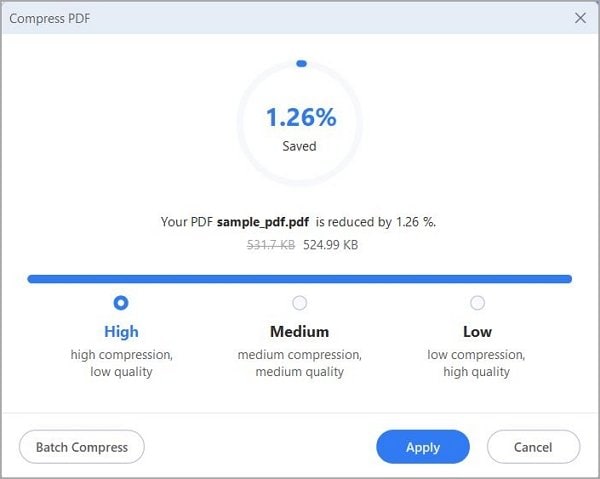Click the struck-through 531.7 KB original size
This screenshot has height=479, width=600.
[x=268, y=244]
